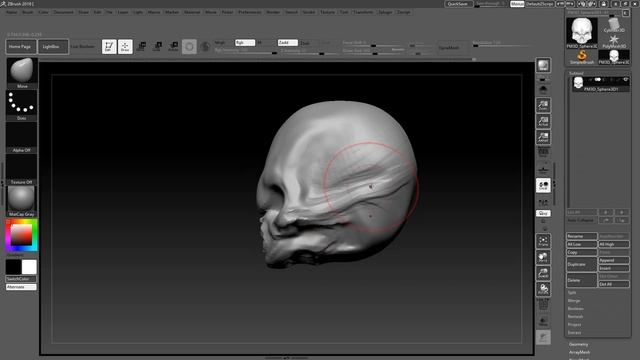640x360 pixels.
Task: Toggle the Zadd button
Action: coord(287,42)
